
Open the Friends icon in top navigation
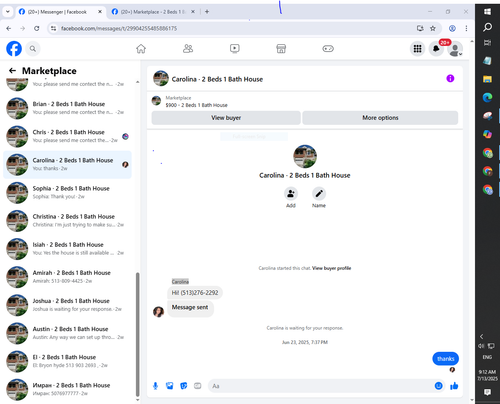coord(188,49)
